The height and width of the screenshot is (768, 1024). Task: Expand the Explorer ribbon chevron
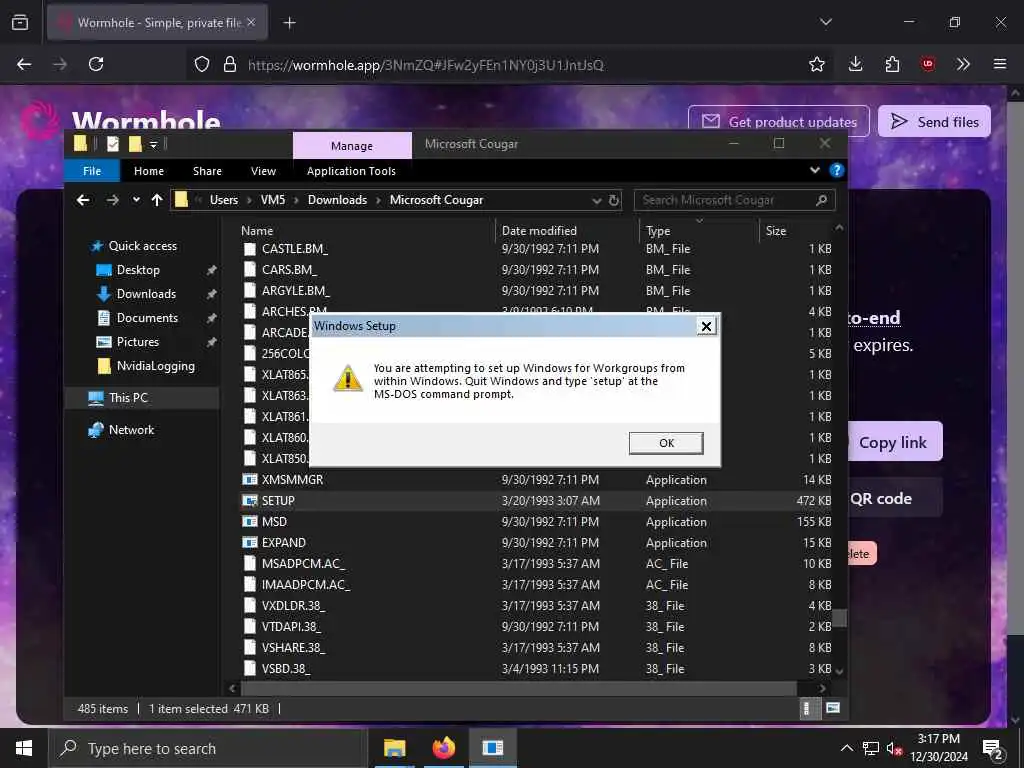pos(814,170)
